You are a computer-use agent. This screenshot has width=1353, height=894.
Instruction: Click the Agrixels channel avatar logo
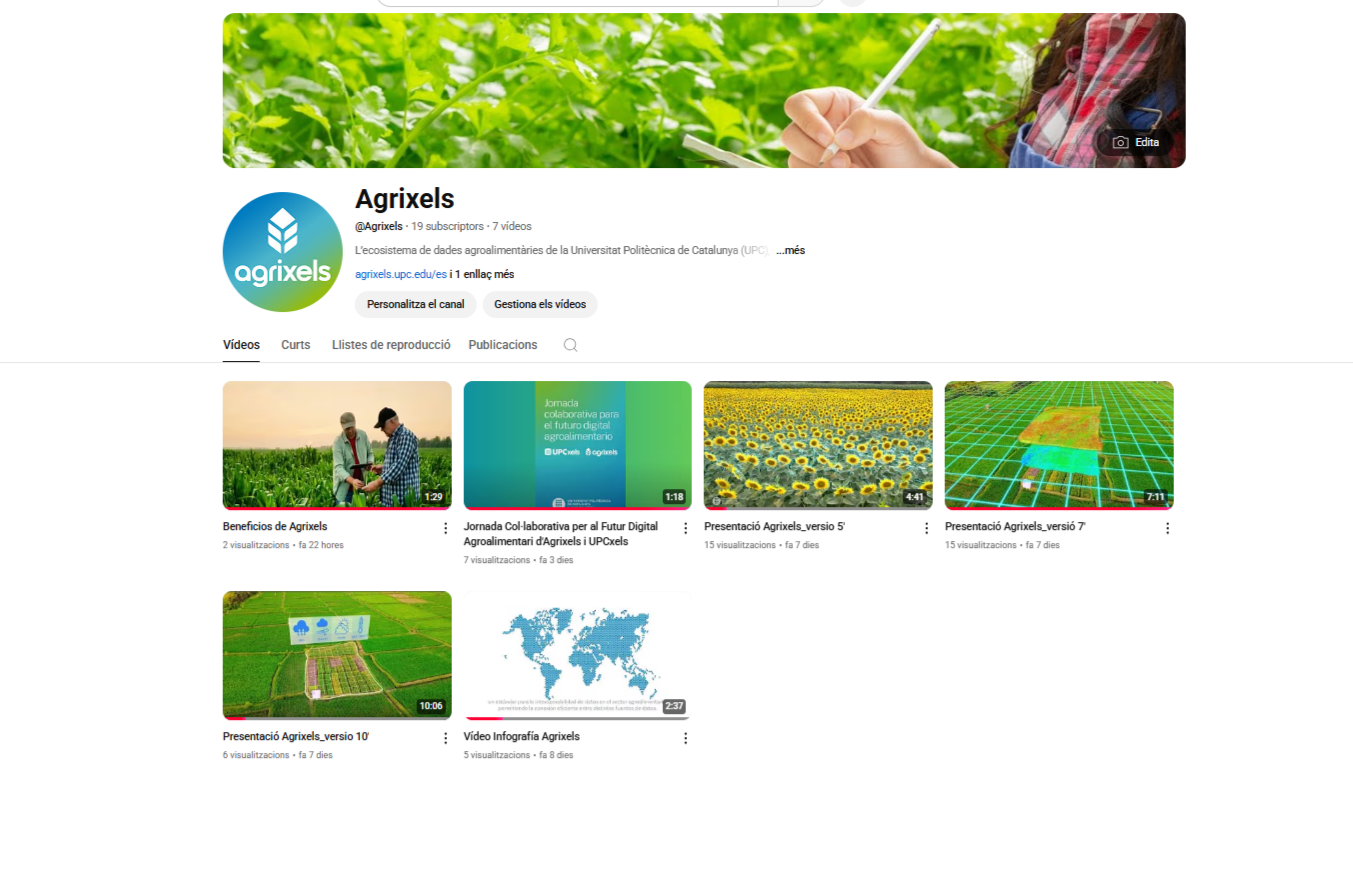283,252
